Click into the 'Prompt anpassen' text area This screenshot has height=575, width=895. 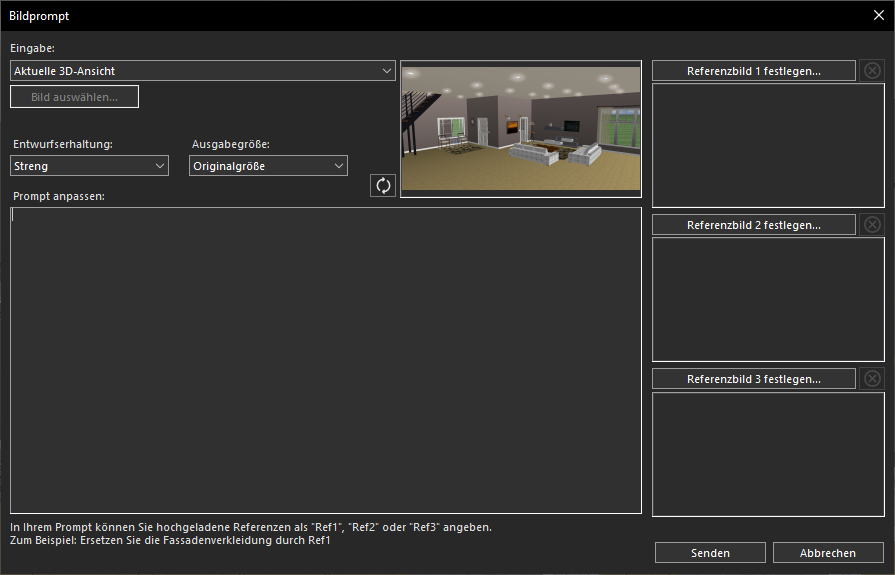coord(326,360)
